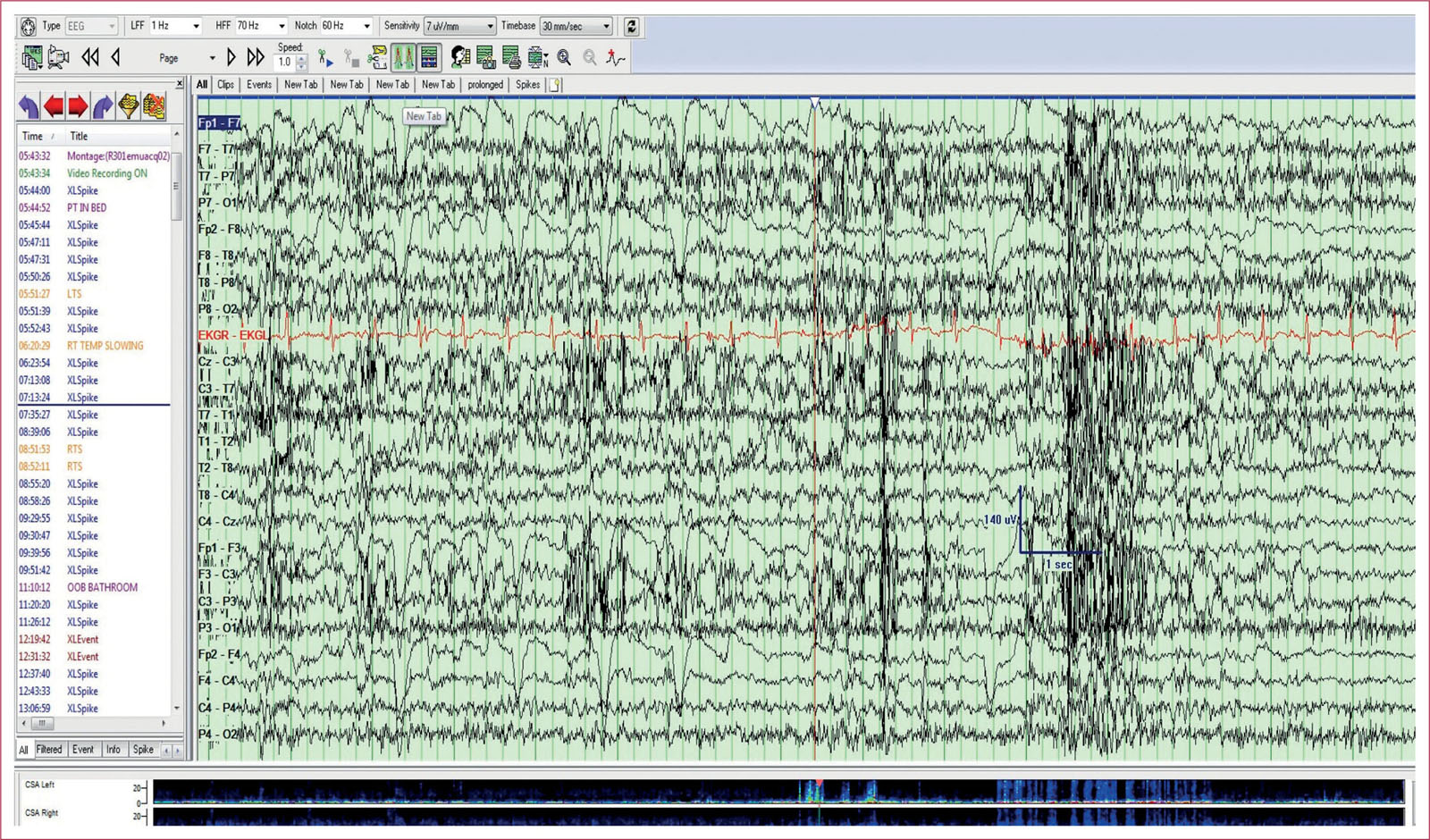Switch to the Info tab at bottom

114,750
